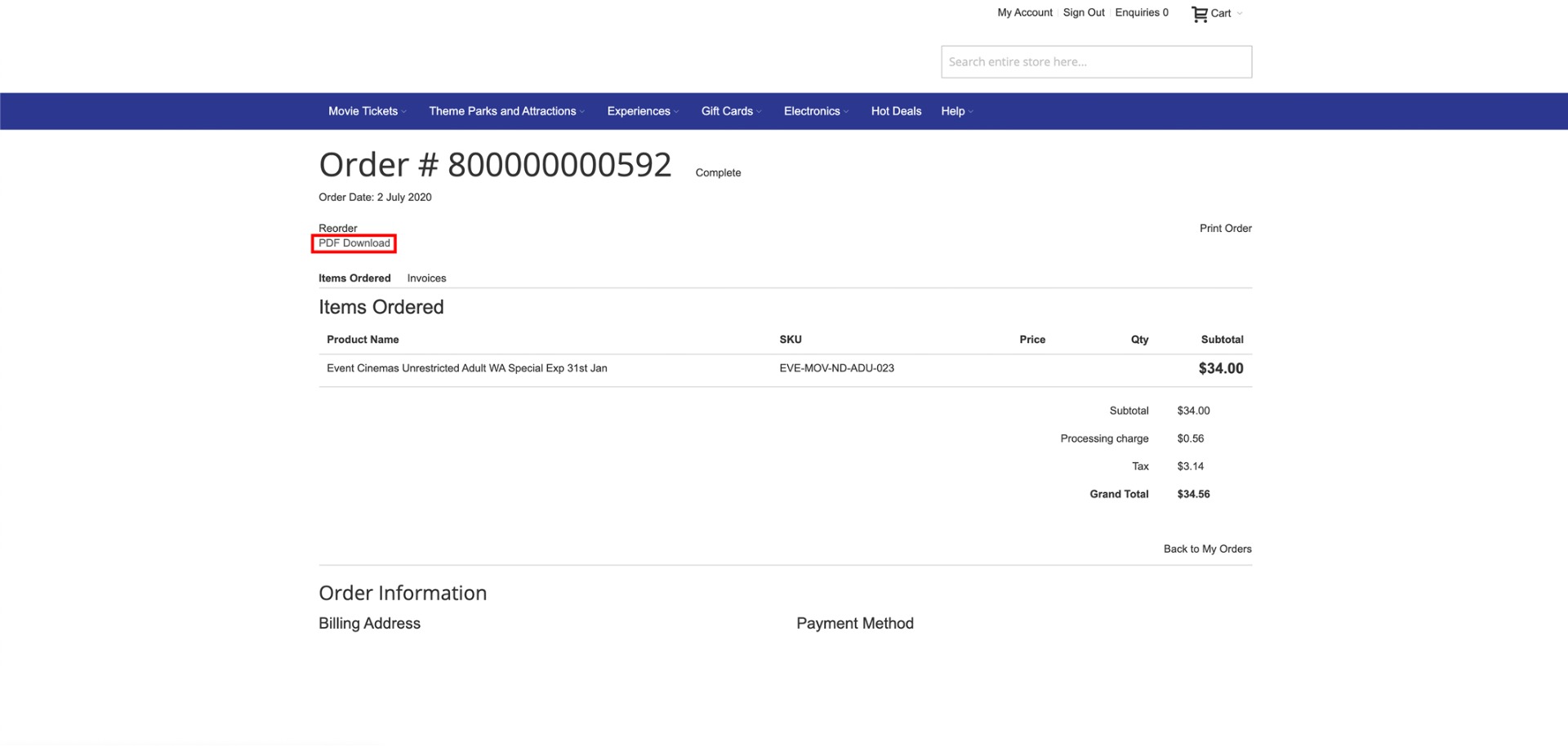The image size is (1568, 747).
Task: Open the Gift Cards menu
Action: click(x=727, y=111)
